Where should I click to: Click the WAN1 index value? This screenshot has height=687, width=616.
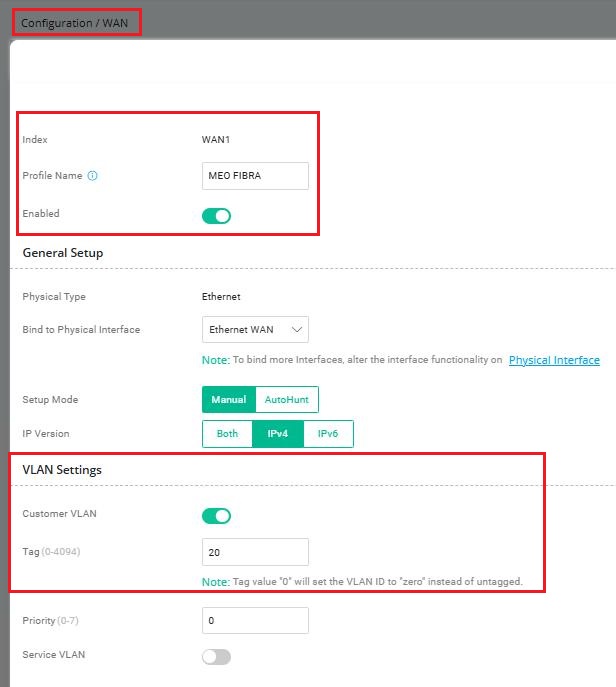pyautogui.click(x=217, y=140)
